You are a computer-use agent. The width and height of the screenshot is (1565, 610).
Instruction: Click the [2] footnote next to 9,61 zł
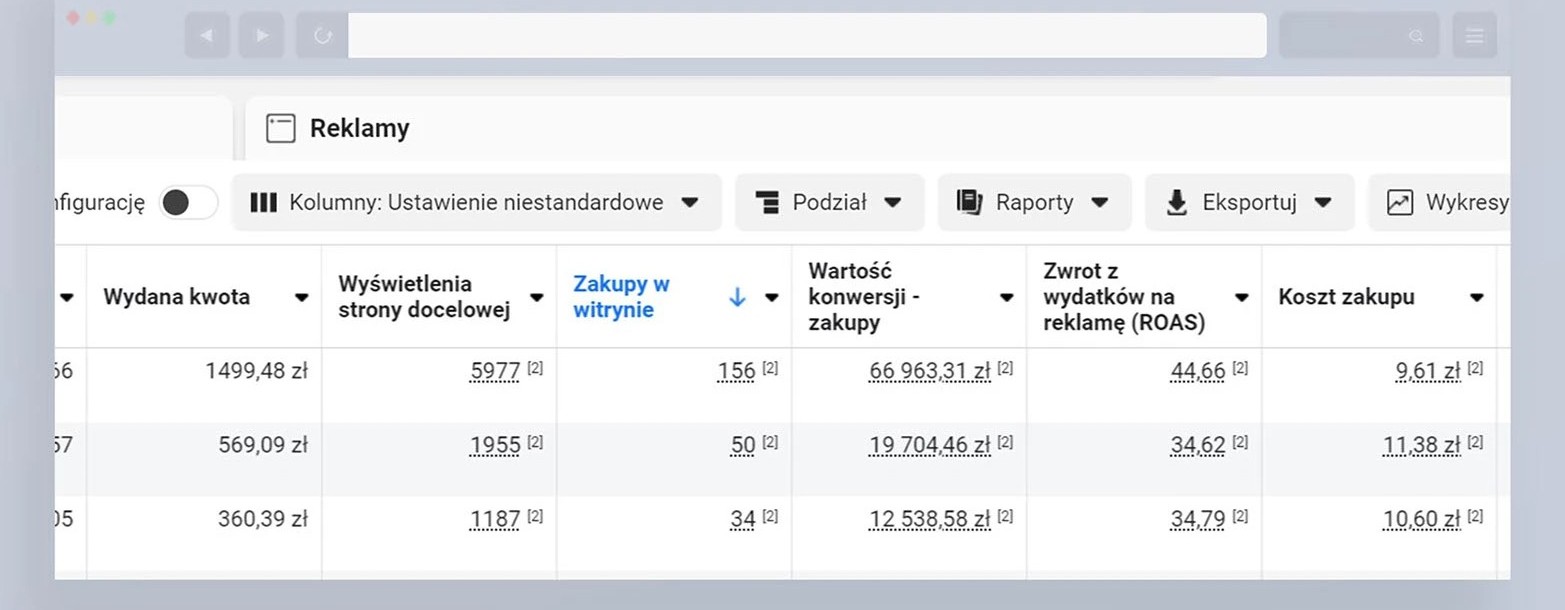tap(1475, 368)
